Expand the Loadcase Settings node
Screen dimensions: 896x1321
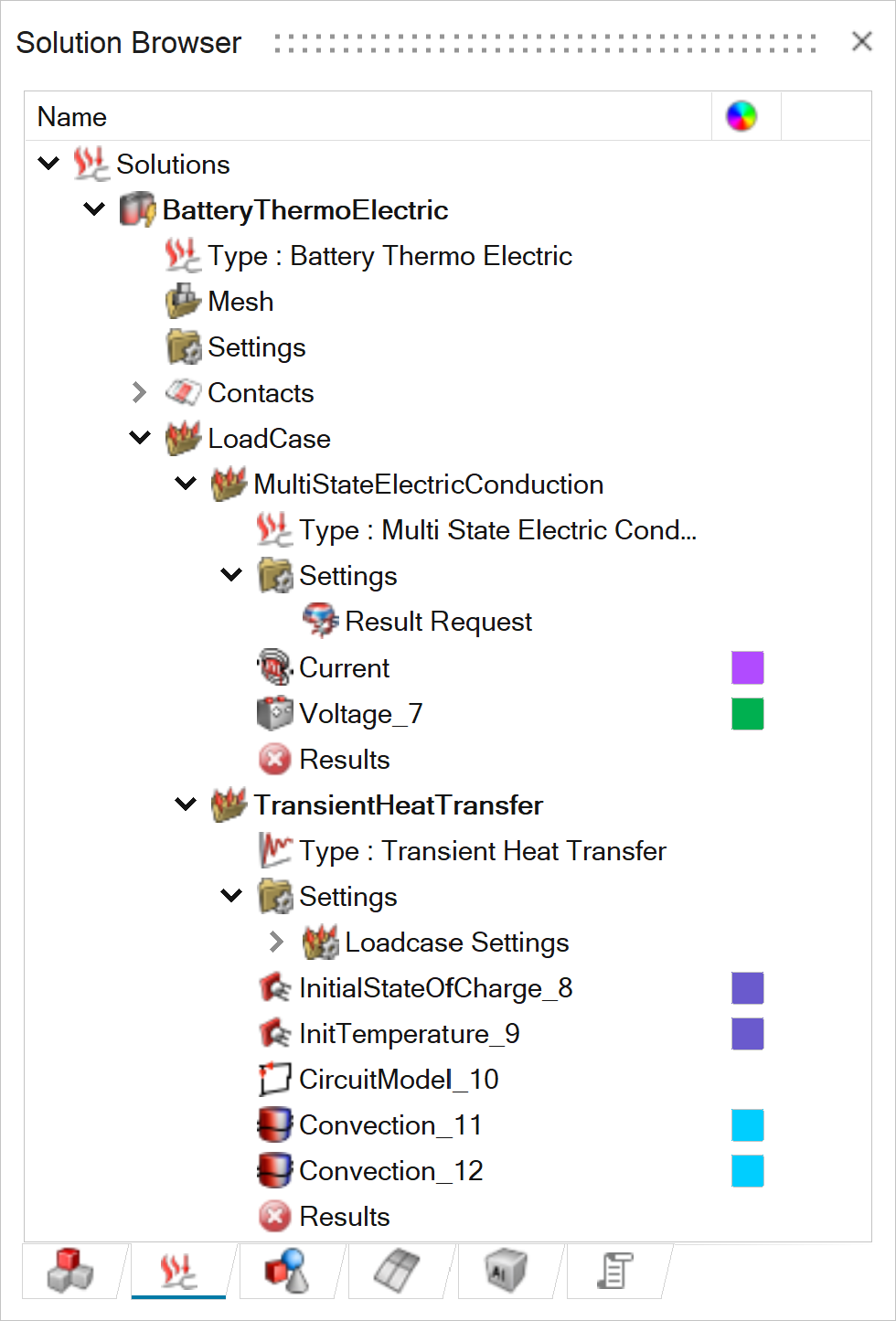[x=276, y=942]
